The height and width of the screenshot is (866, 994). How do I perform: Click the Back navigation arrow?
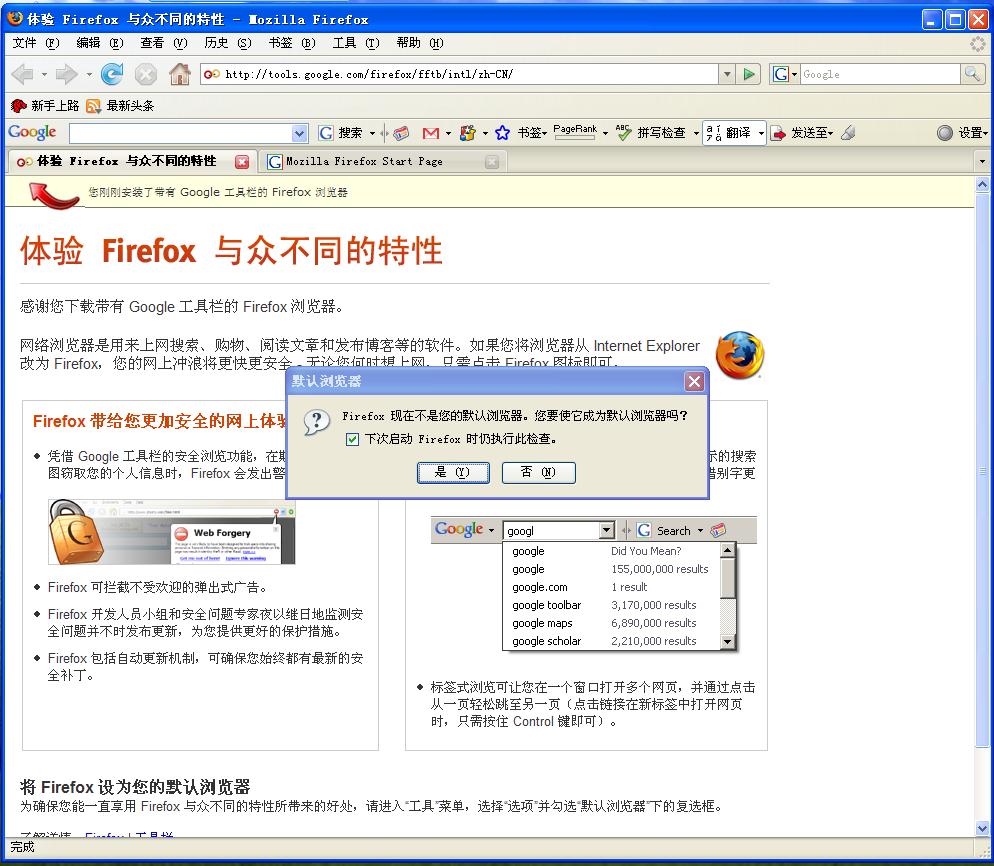[x=23, y=74]
